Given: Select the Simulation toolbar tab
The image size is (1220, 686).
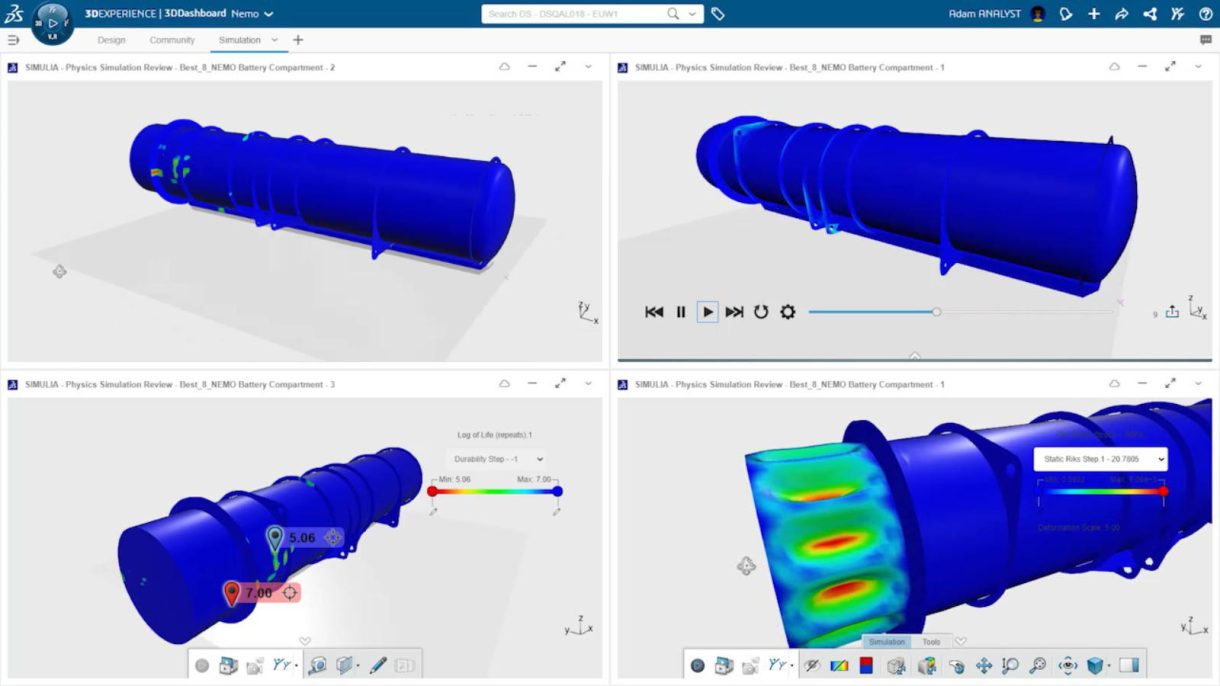Looking at the screenshot, I should click(886, 642).
